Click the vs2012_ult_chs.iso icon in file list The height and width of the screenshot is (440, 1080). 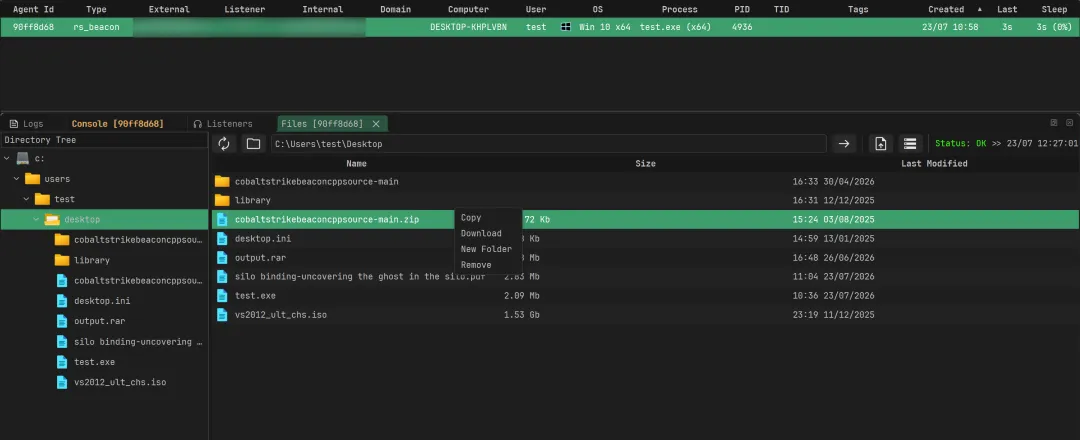[x=222, y=315]
